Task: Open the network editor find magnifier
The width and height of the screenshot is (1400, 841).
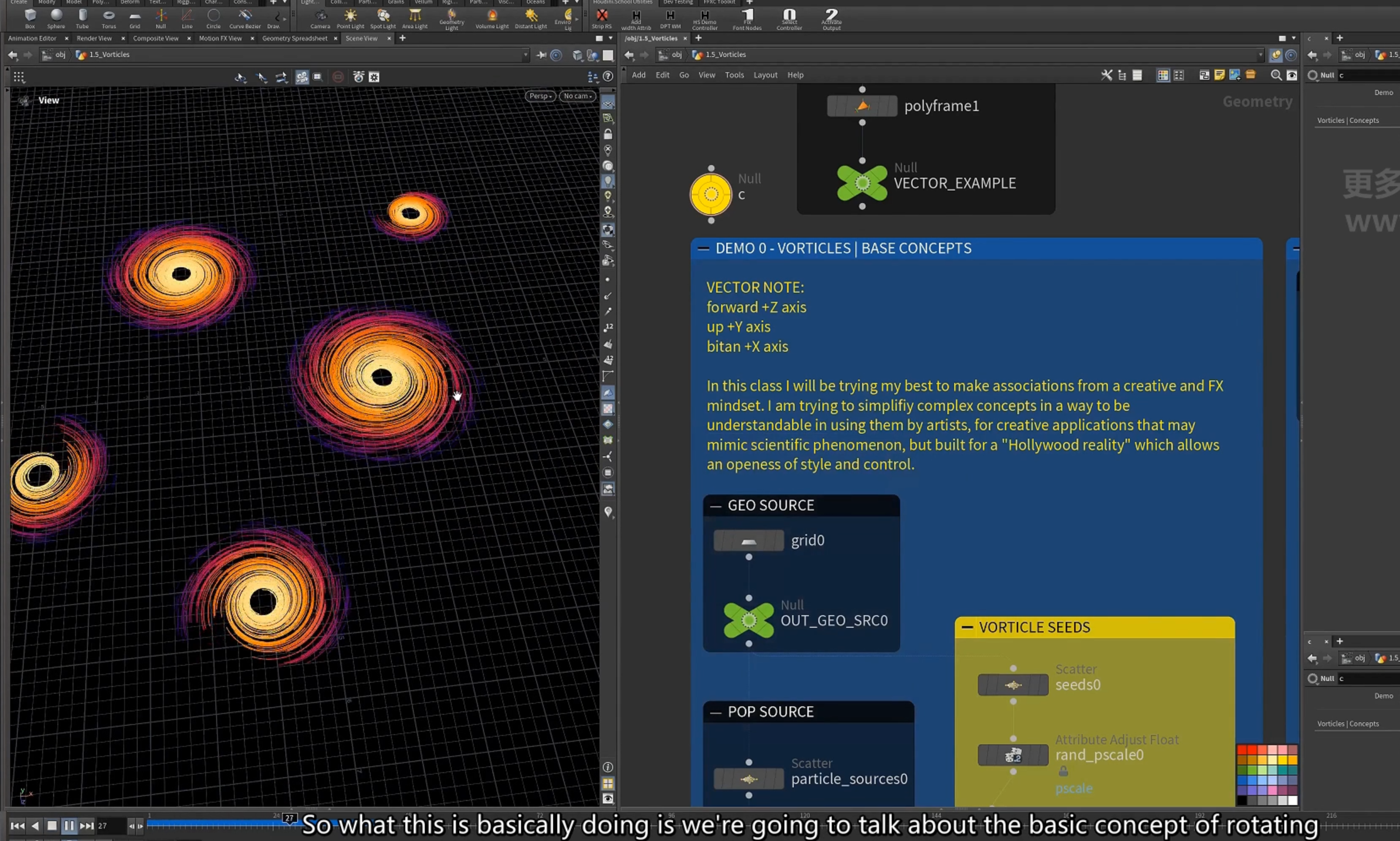Action: (1276, 75)
